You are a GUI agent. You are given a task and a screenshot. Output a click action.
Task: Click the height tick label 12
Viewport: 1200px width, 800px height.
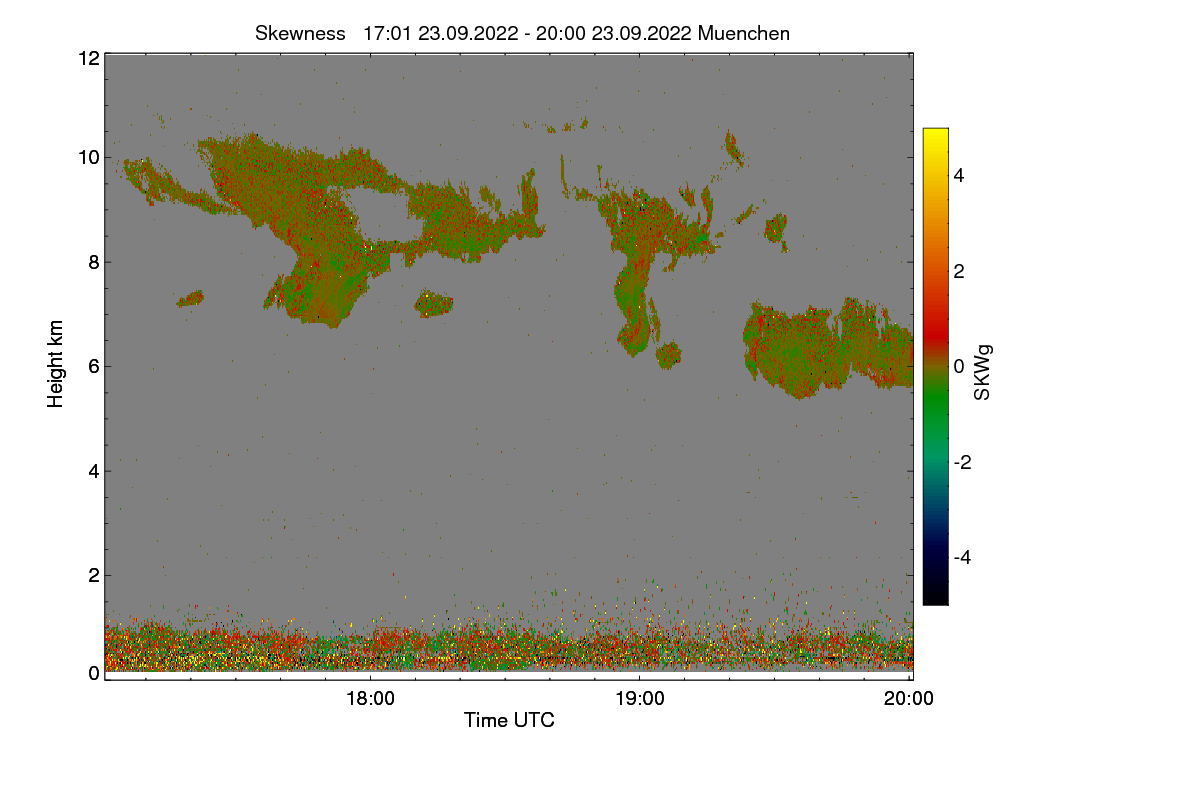(x=88, y=58)
